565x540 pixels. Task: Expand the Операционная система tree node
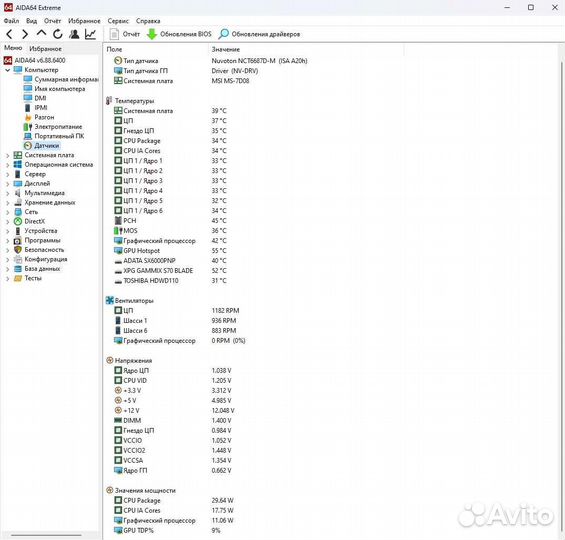coord(8,165)
